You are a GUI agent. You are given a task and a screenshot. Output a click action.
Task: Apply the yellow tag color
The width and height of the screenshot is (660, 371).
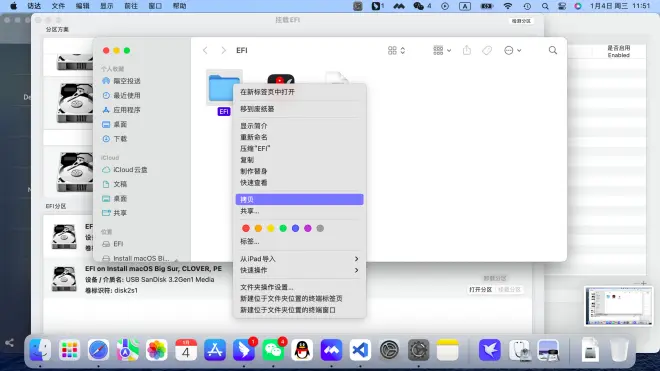coord(271,228)
